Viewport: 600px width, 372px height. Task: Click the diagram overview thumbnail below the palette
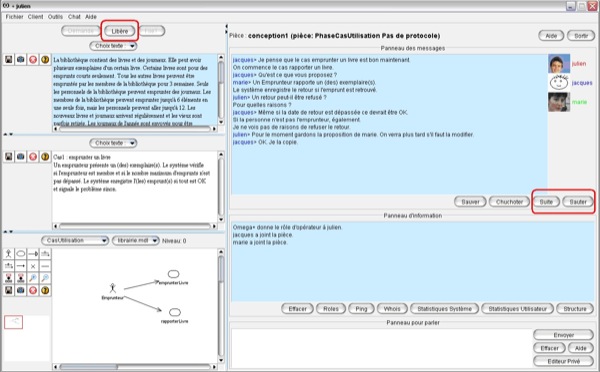click(13, 322)
